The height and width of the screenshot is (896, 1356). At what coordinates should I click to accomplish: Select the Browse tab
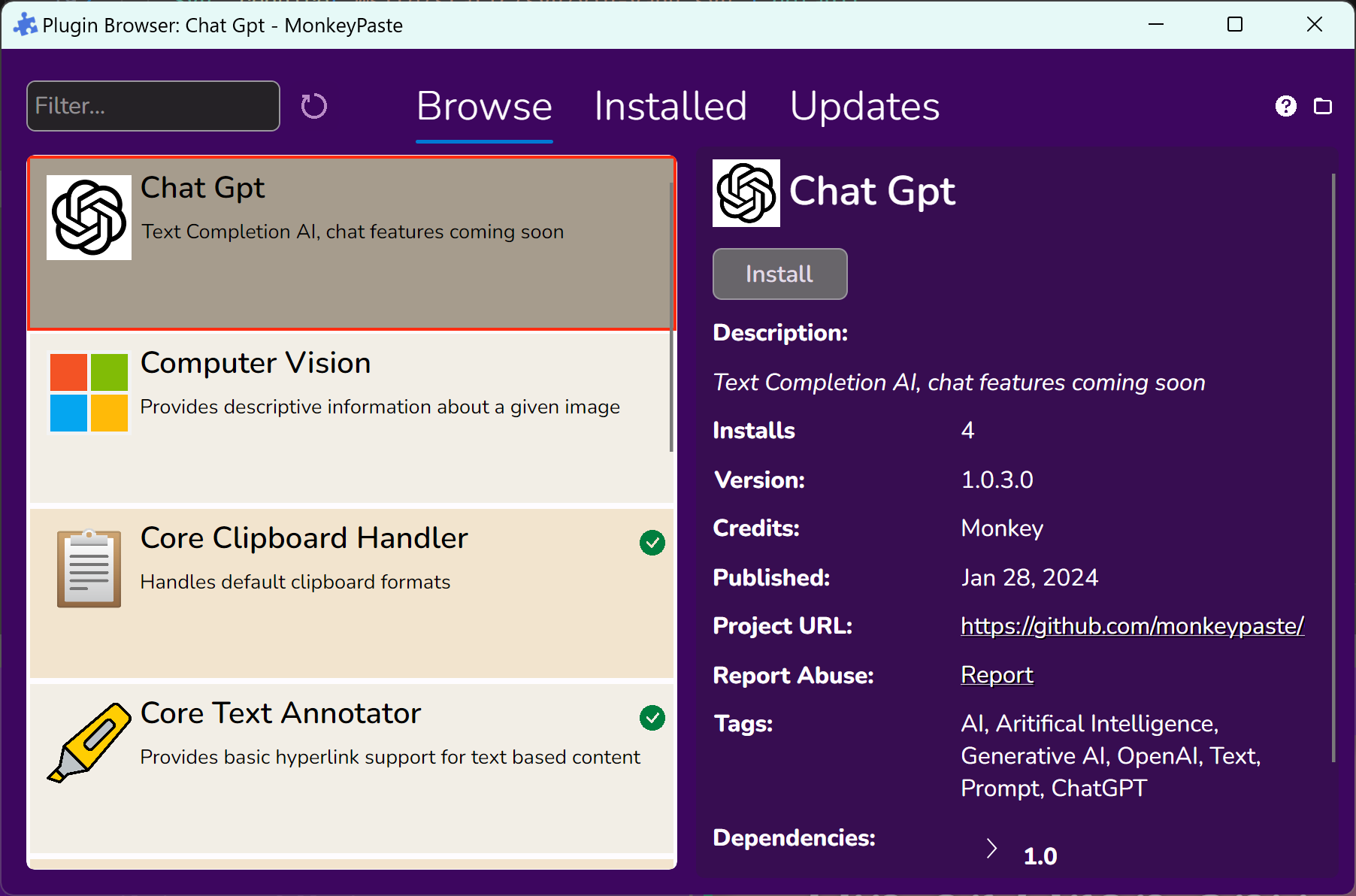pyautogui.click(x=484, y=107)
